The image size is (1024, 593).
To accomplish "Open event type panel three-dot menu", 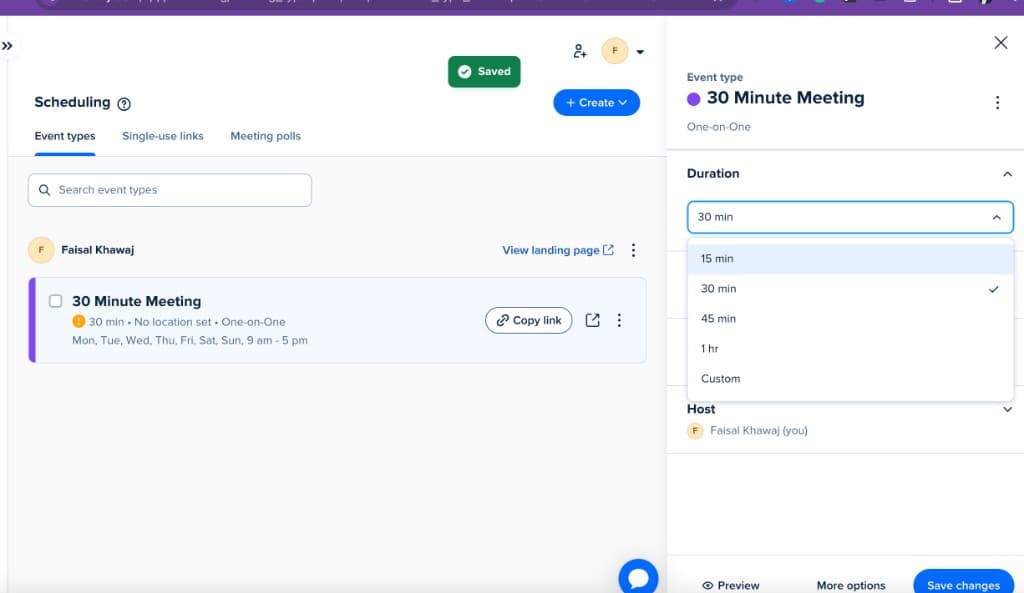I will [x=997, y=103].
